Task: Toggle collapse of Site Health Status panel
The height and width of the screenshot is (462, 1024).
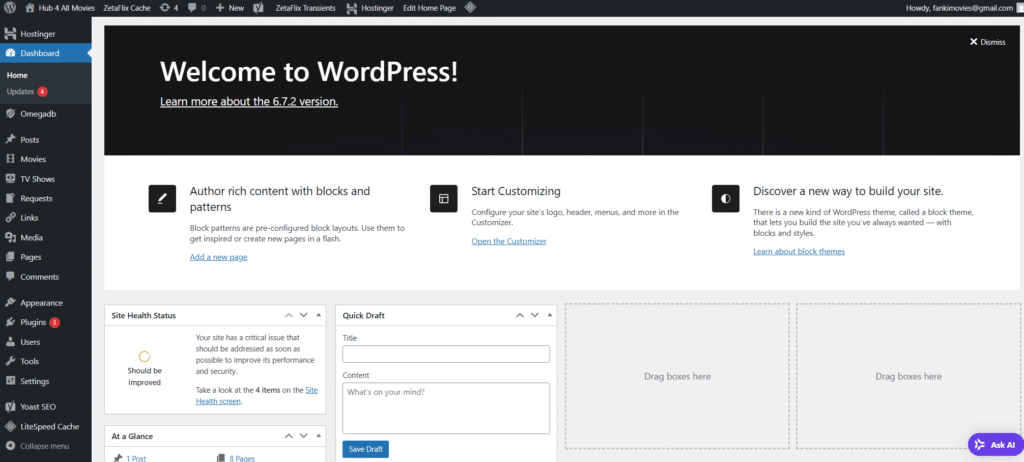Action: tap(318, 315)
